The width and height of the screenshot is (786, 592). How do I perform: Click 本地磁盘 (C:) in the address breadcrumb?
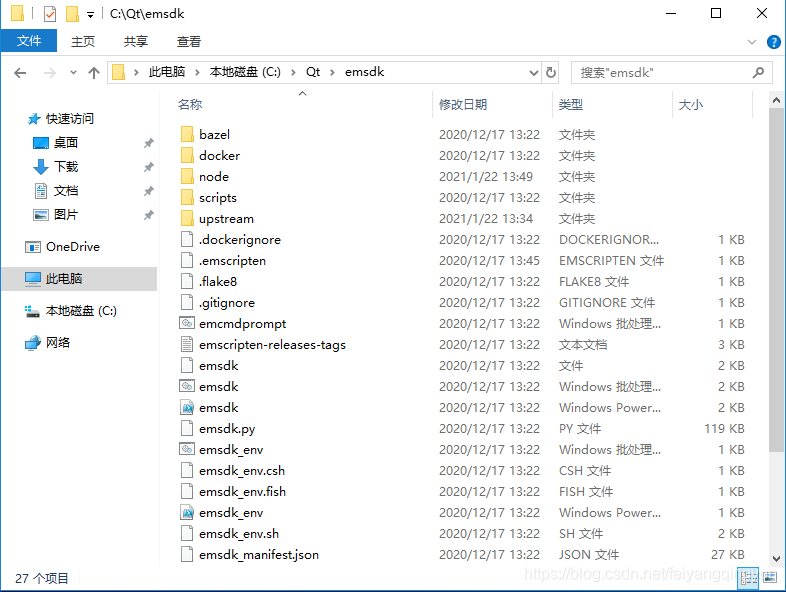pyautogui.click(x=245, y=72)
